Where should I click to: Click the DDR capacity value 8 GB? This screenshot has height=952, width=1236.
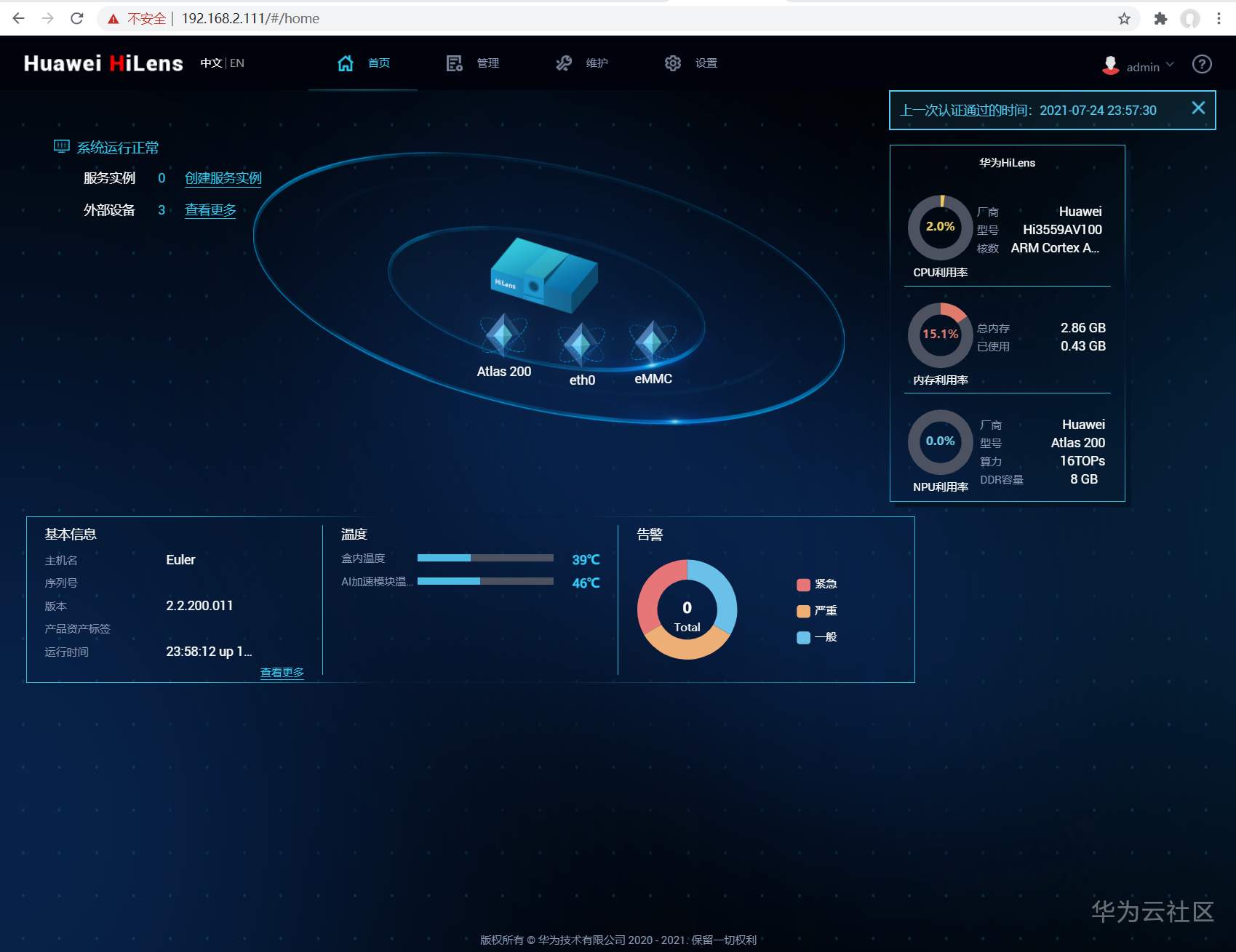pos(1084,479)
